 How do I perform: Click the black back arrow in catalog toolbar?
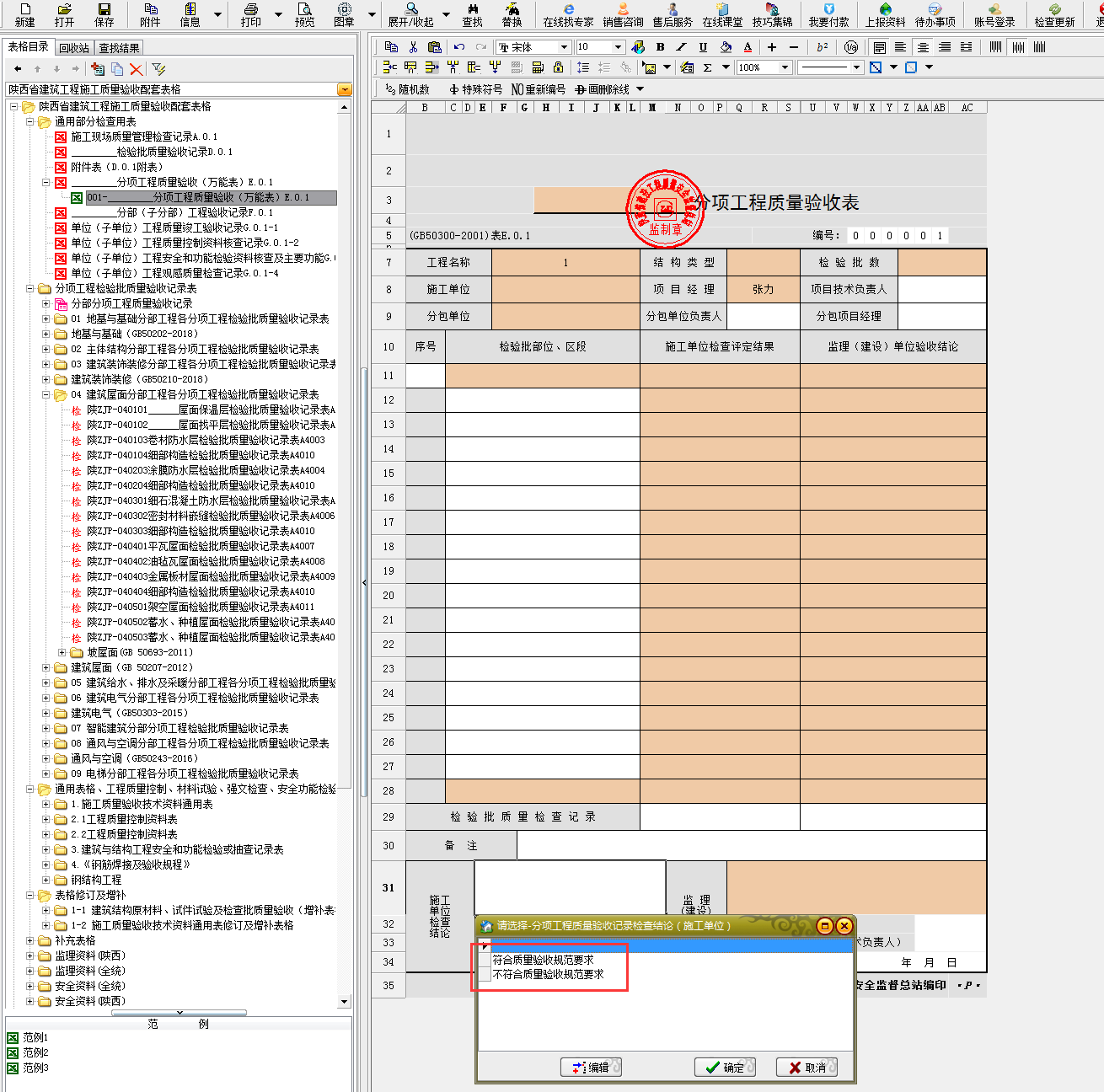[18, 69]
